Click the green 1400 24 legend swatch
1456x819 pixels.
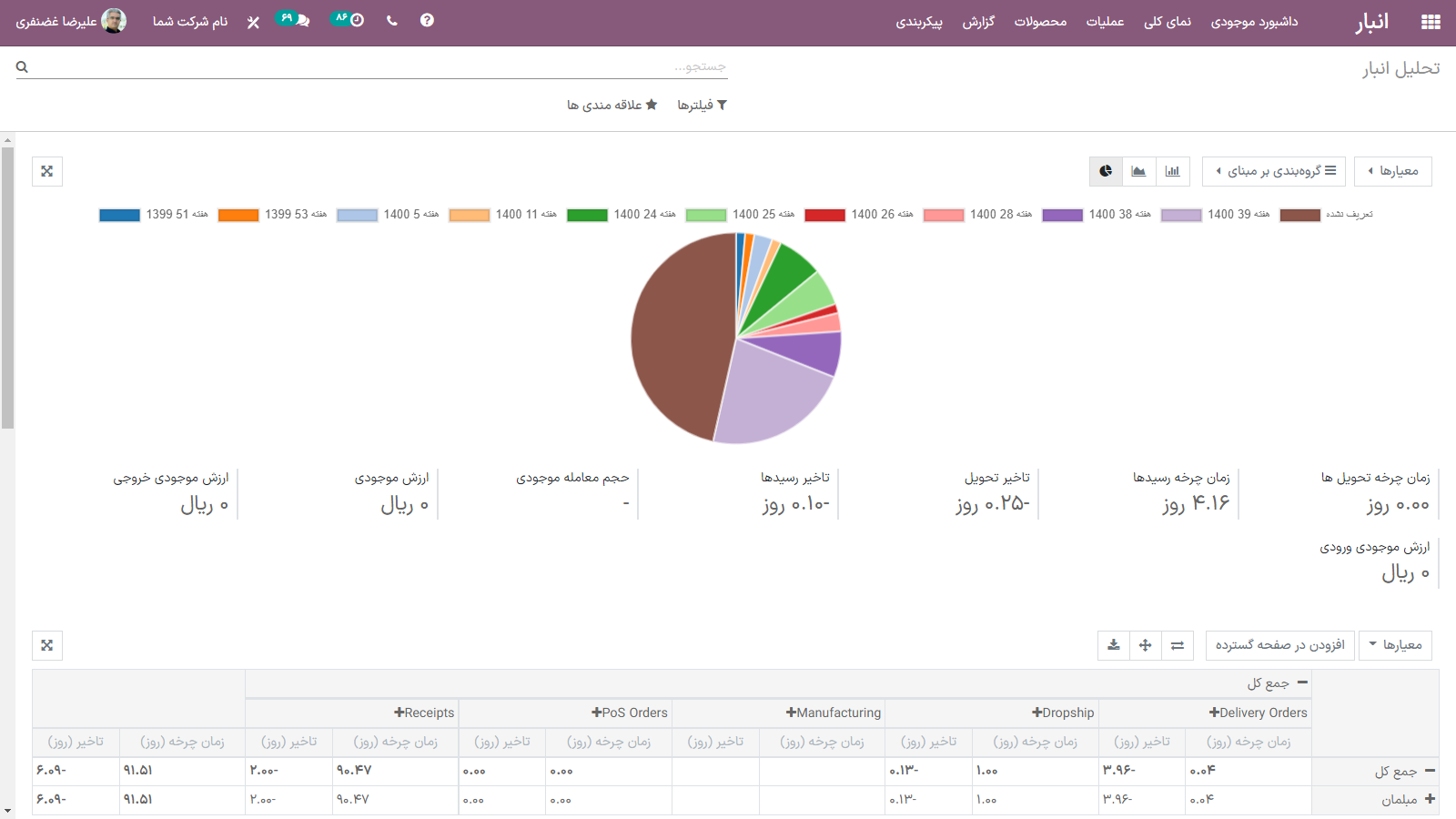coord(587,215)
